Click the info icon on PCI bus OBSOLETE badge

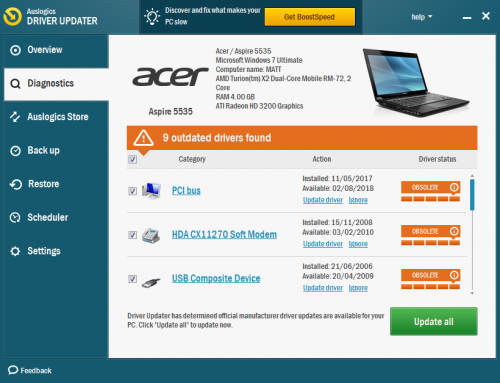click(454, 187)
